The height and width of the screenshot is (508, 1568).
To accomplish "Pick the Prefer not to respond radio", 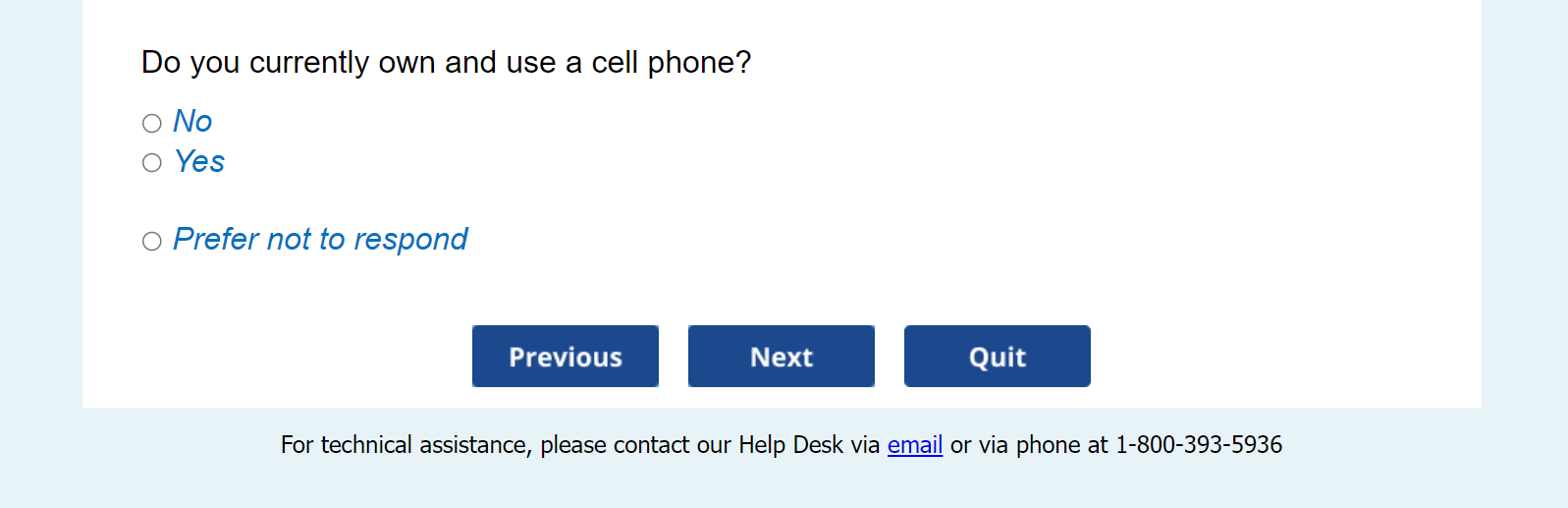I will [151, 241].
